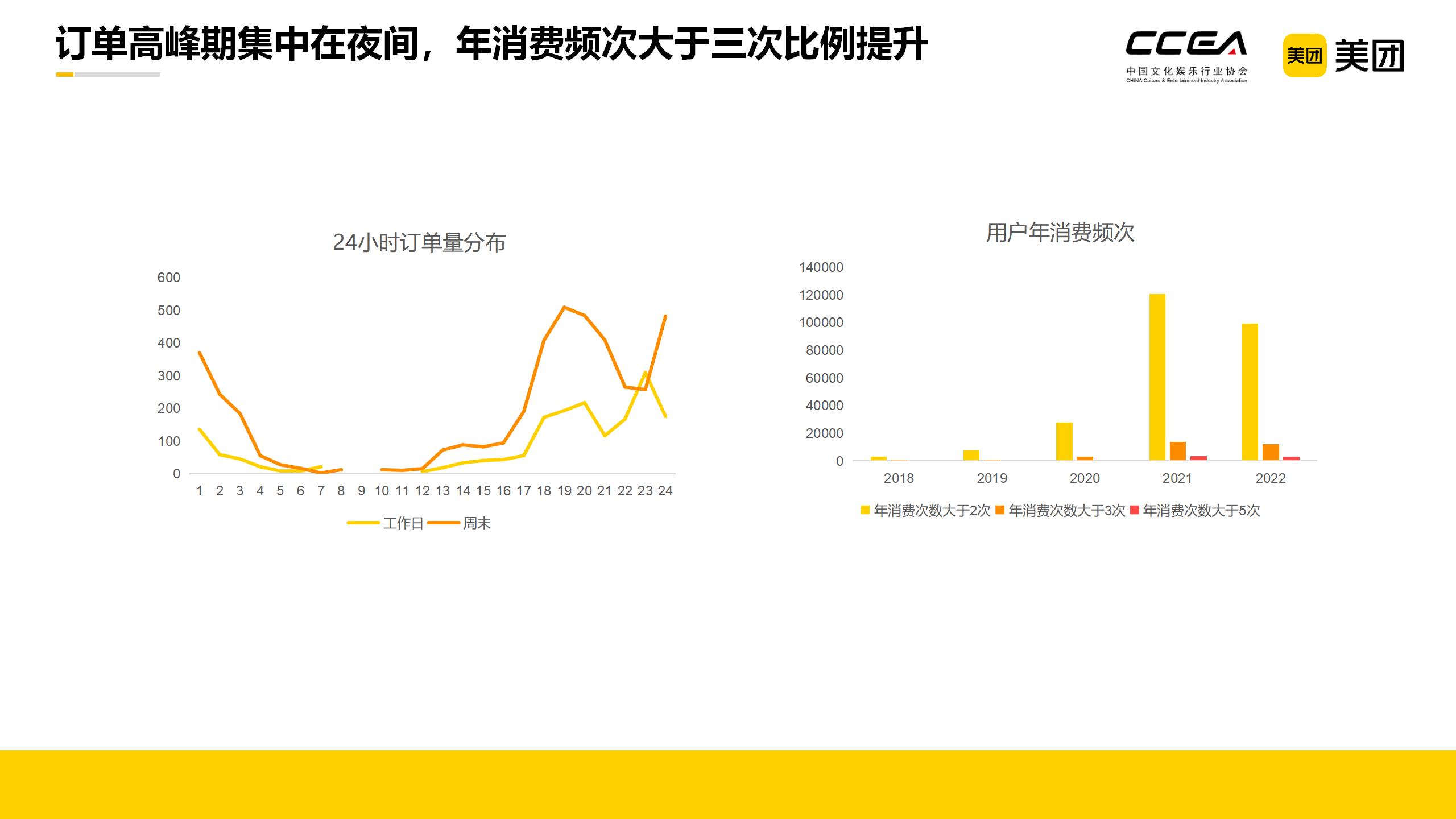Click the black Meituan wordmark text
Screen dimensions: 1456x819
click(1369, 55)
